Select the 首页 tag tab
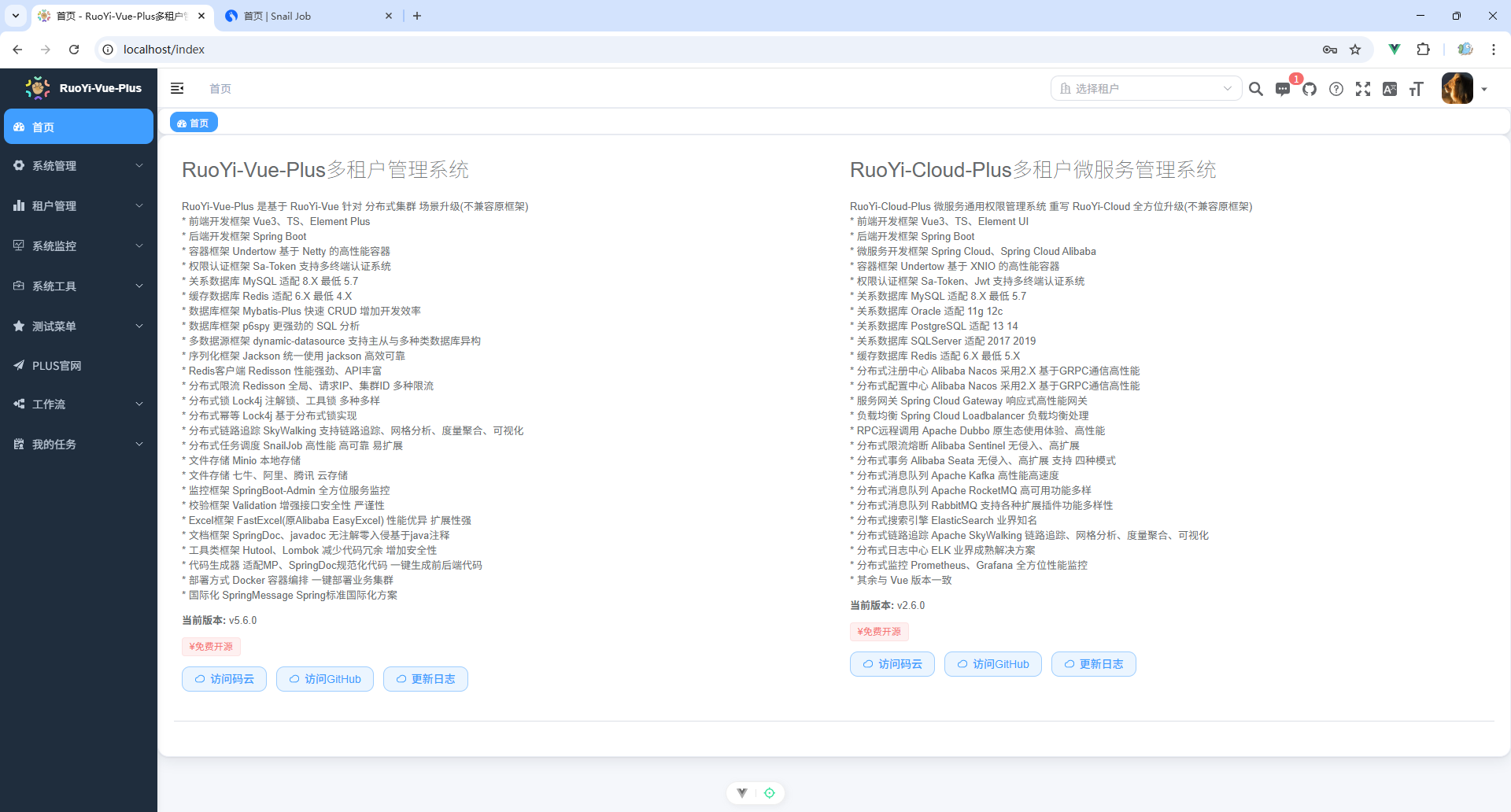The width and height of the screenshot is (1511, 812). [x=194, y=123]
